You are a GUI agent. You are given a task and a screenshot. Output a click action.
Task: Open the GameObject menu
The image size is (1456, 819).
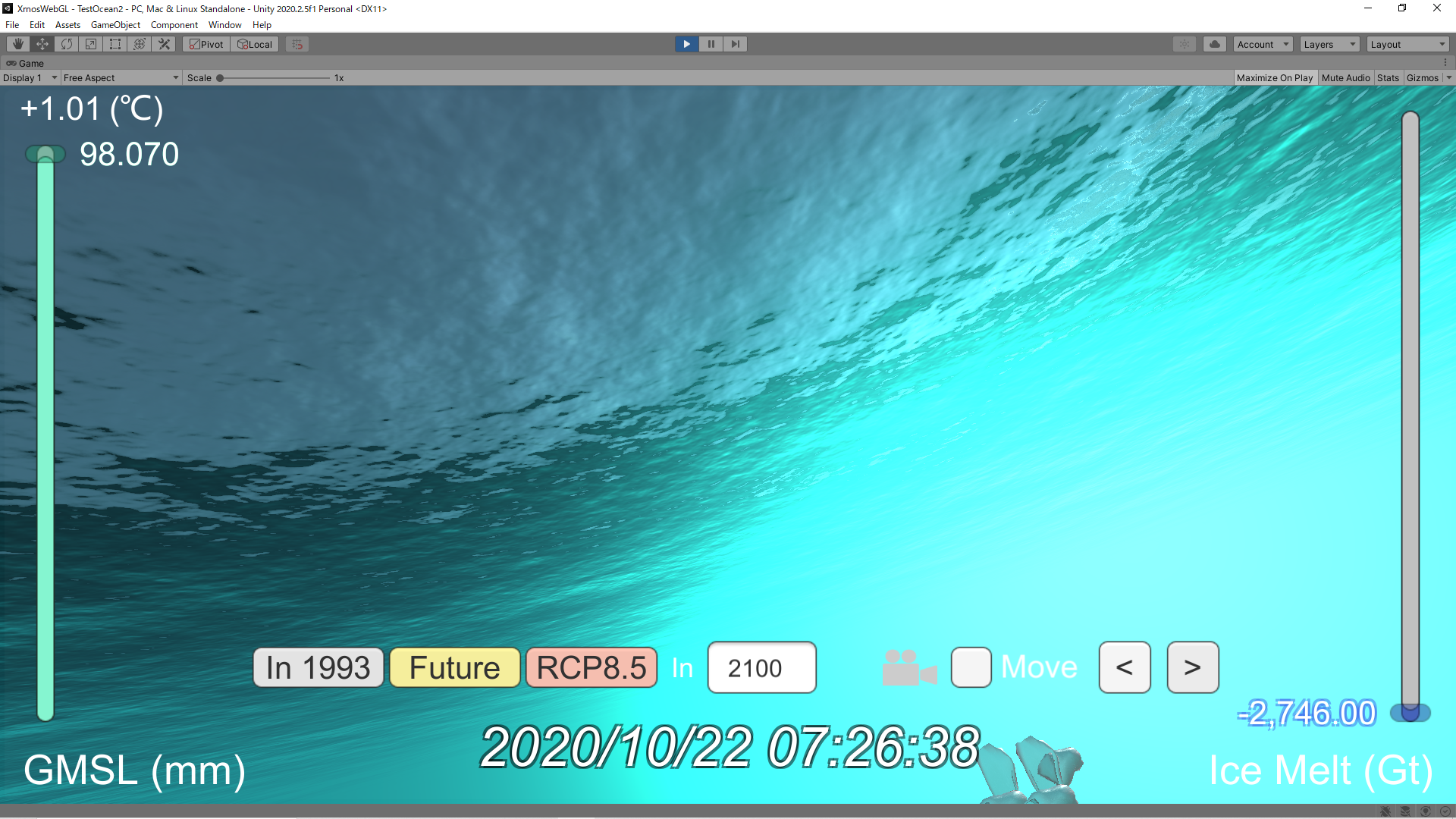tap(115, 25)
